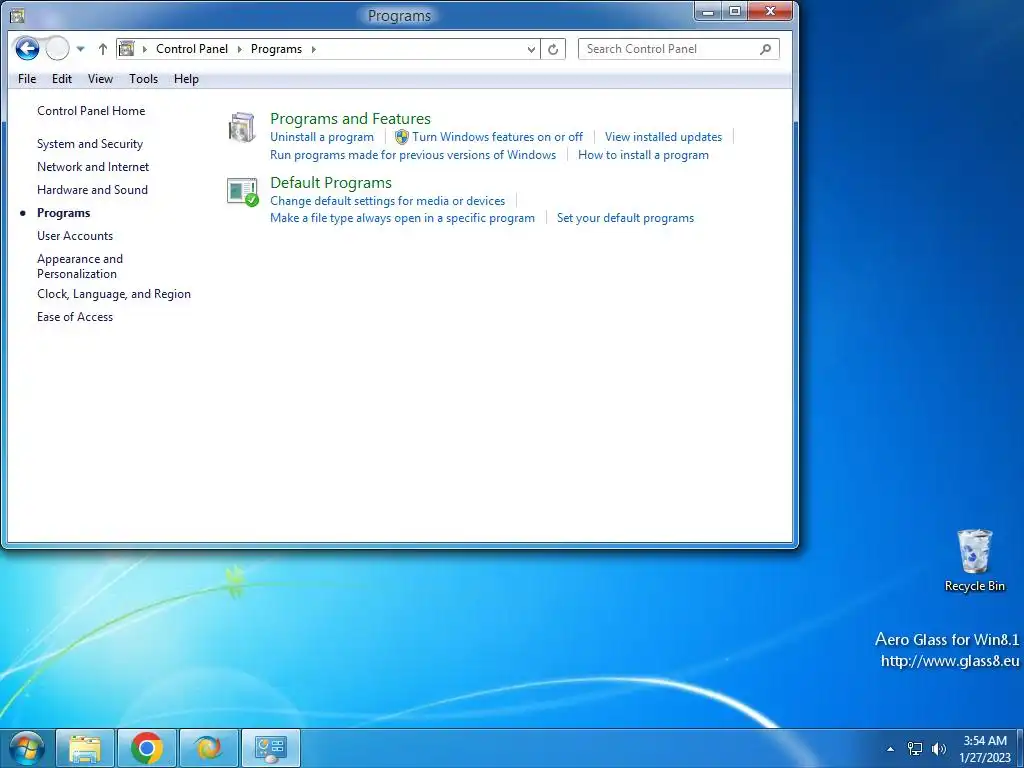The image size is (1024, 768).
Task: Close the Programs window
Action: 770,11
